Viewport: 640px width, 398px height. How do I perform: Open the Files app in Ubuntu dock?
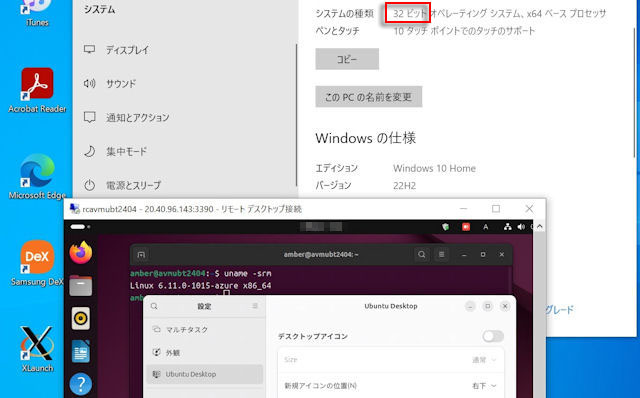[x=81, y=285]
